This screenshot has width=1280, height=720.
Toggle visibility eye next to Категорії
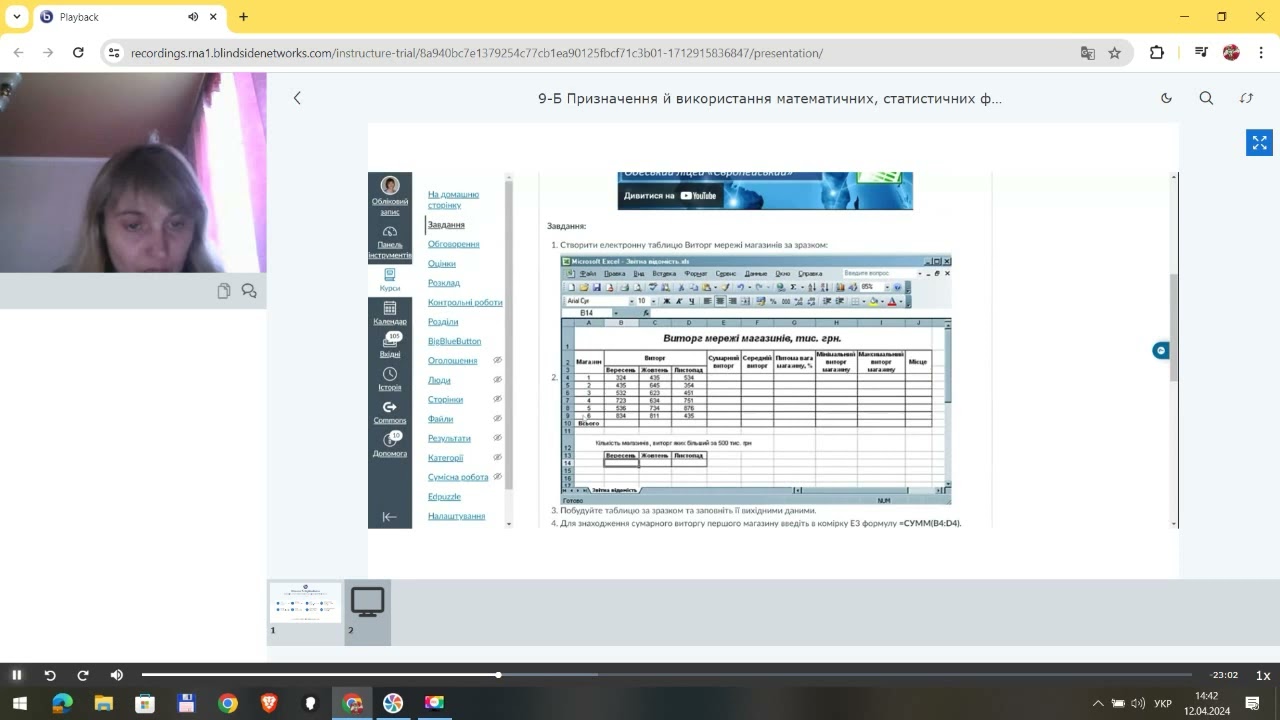(497, 458)
